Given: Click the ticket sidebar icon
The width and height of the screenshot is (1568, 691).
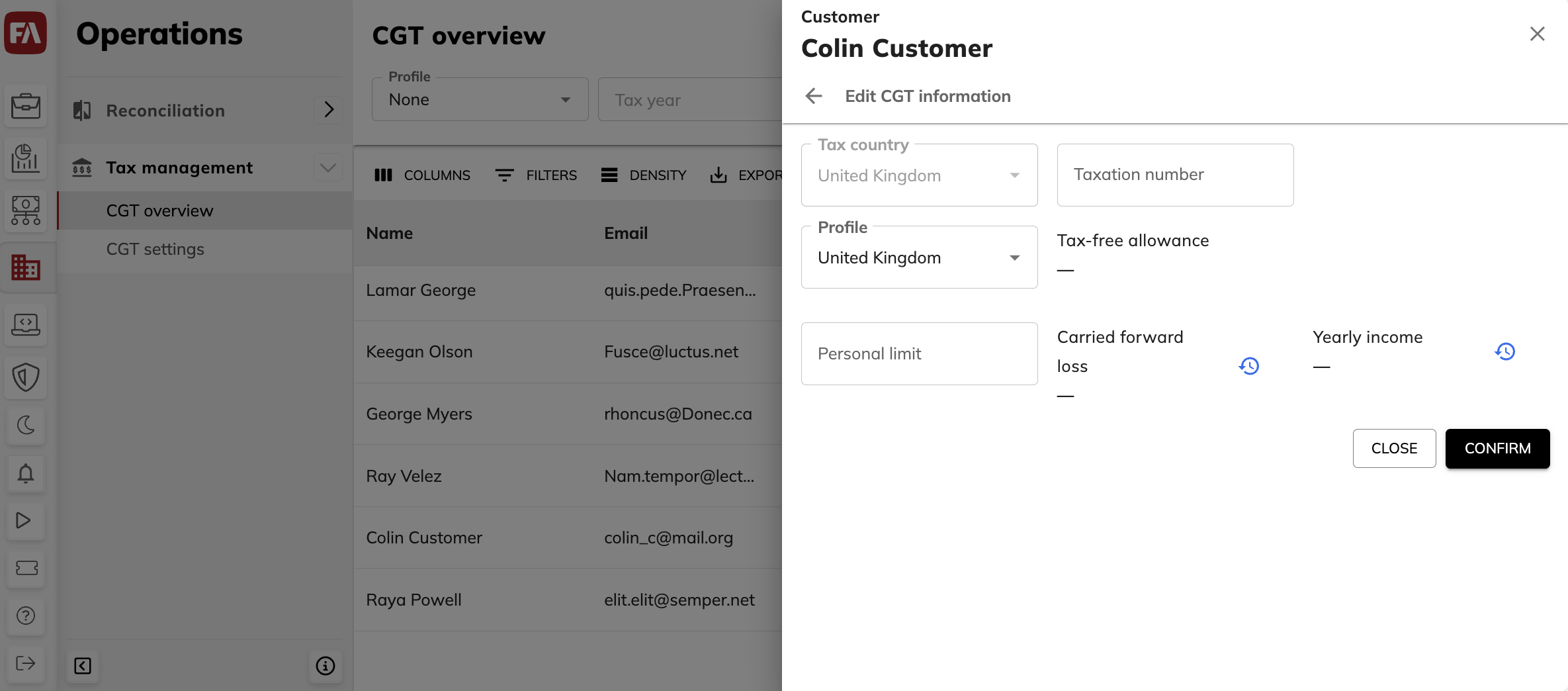Looking at the screenshot, I should pos(26,568).
